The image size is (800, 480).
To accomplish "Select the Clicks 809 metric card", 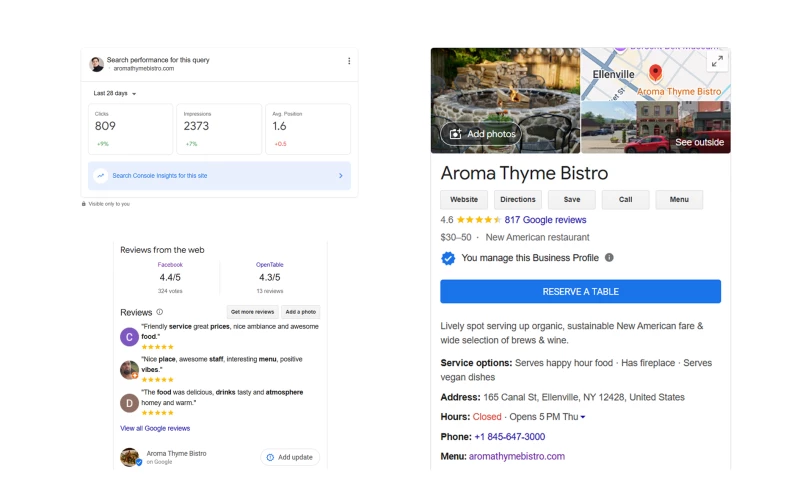I will 131,129.
